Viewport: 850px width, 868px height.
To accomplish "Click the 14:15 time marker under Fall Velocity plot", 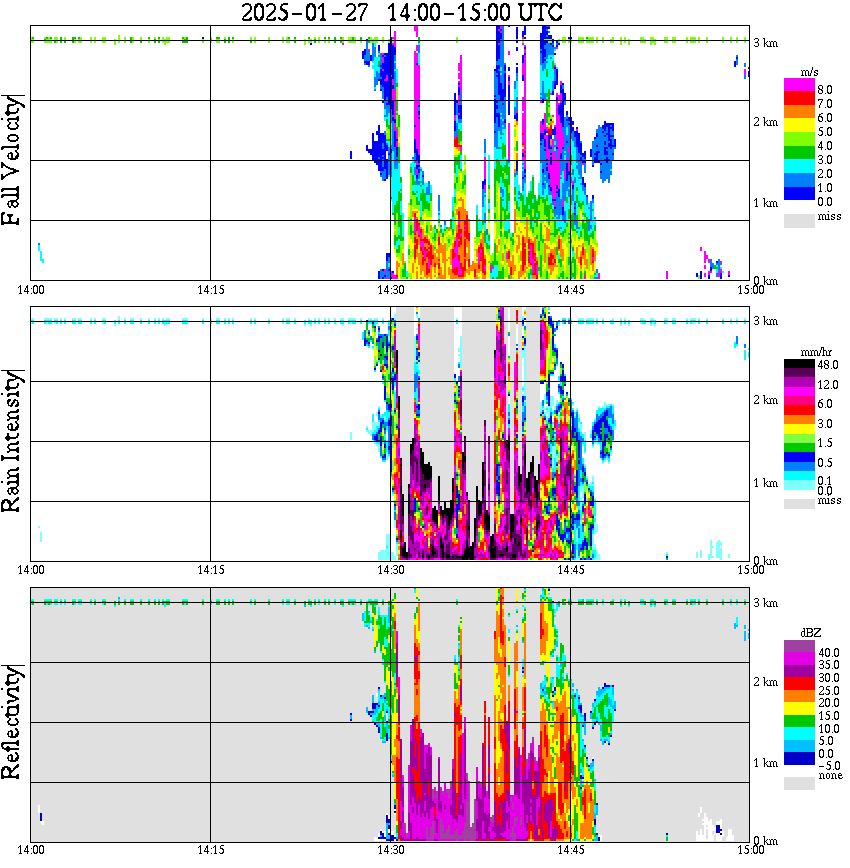I will coord(210,290).
